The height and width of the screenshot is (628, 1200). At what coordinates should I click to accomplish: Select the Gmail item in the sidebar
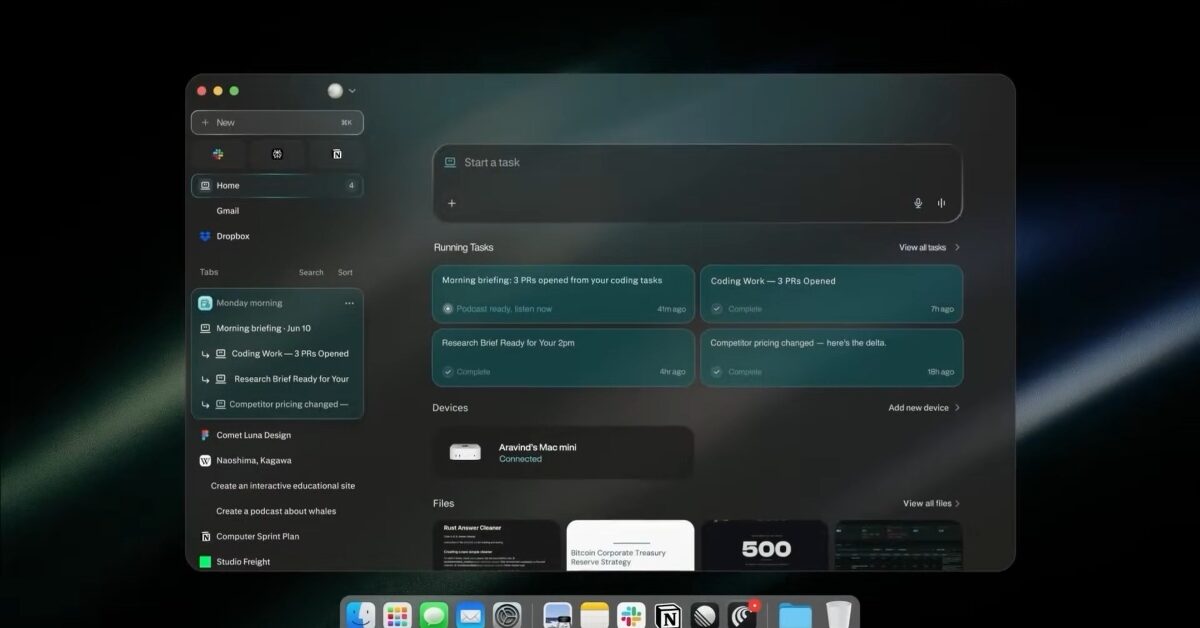[228, 211]
